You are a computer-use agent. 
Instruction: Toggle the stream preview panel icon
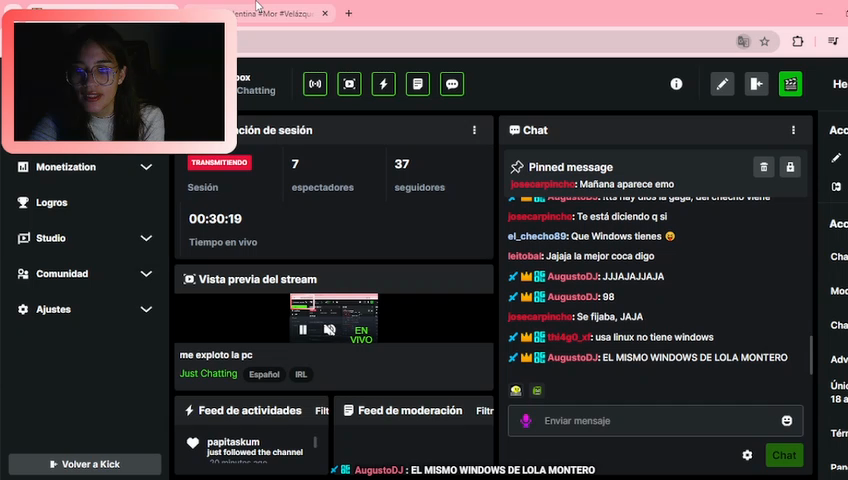click(x=349, y=84)
